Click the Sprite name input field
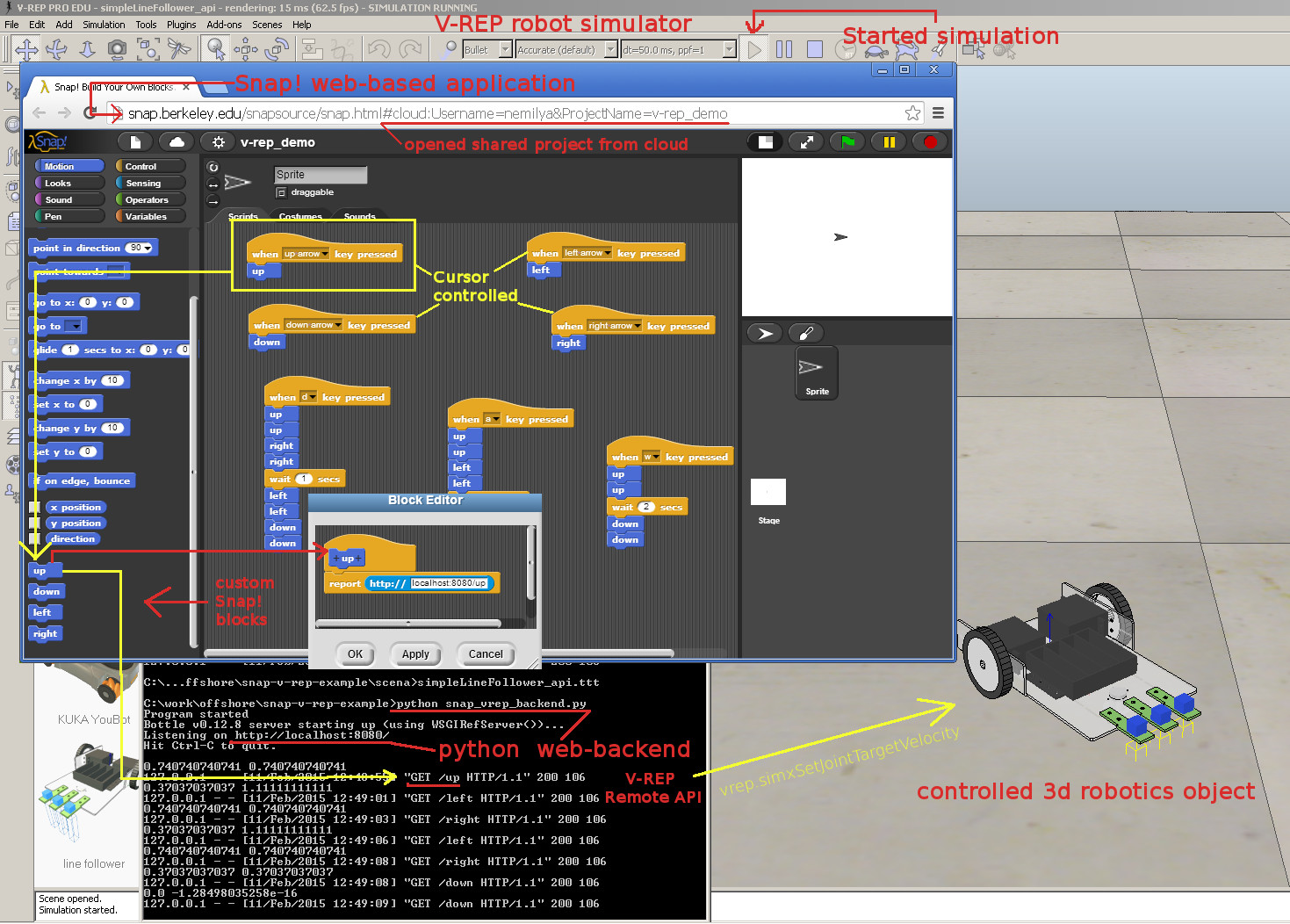 (x=321, y=175)
